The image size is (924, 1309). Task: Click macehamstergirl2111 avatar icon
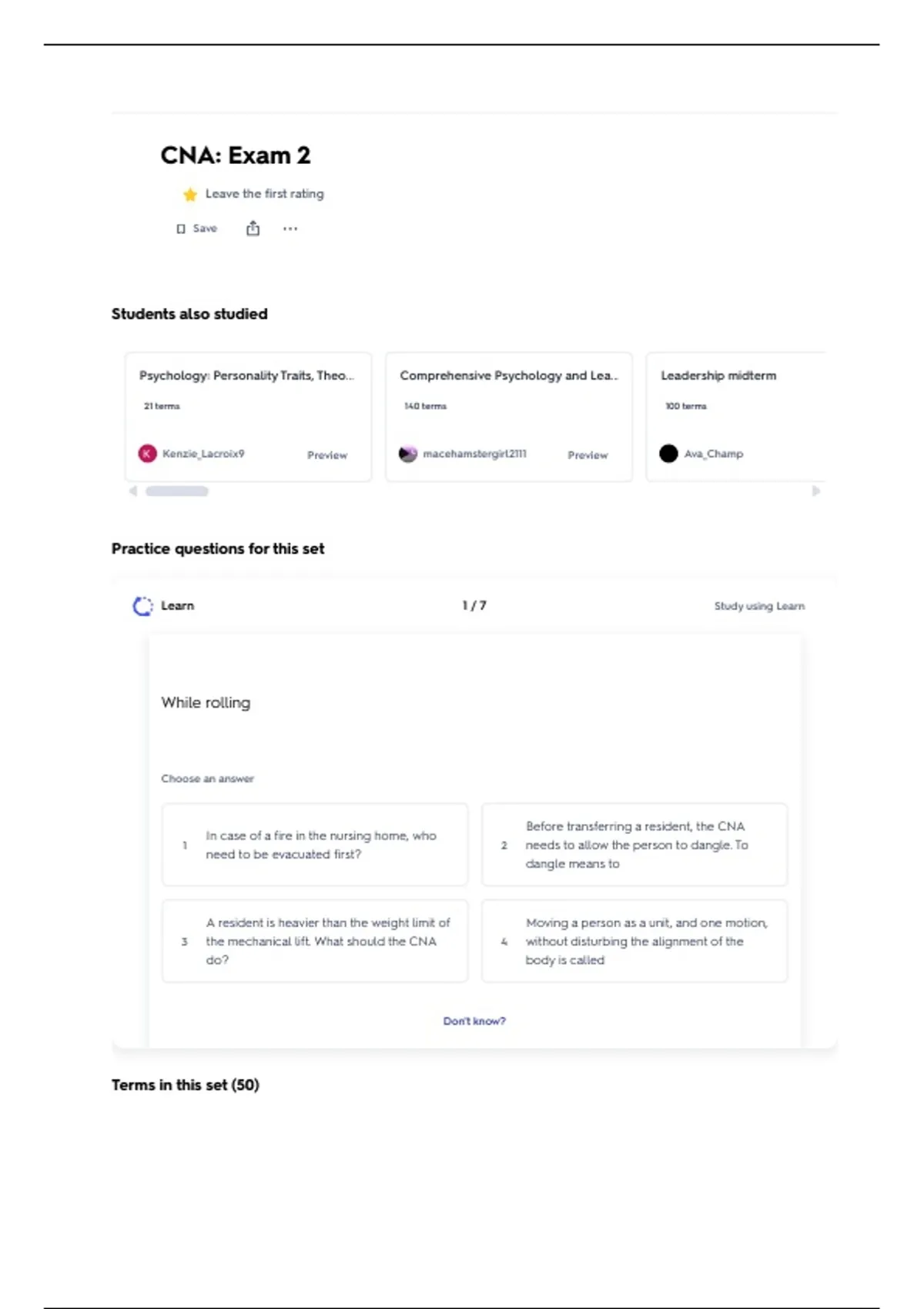click(408, 454)
